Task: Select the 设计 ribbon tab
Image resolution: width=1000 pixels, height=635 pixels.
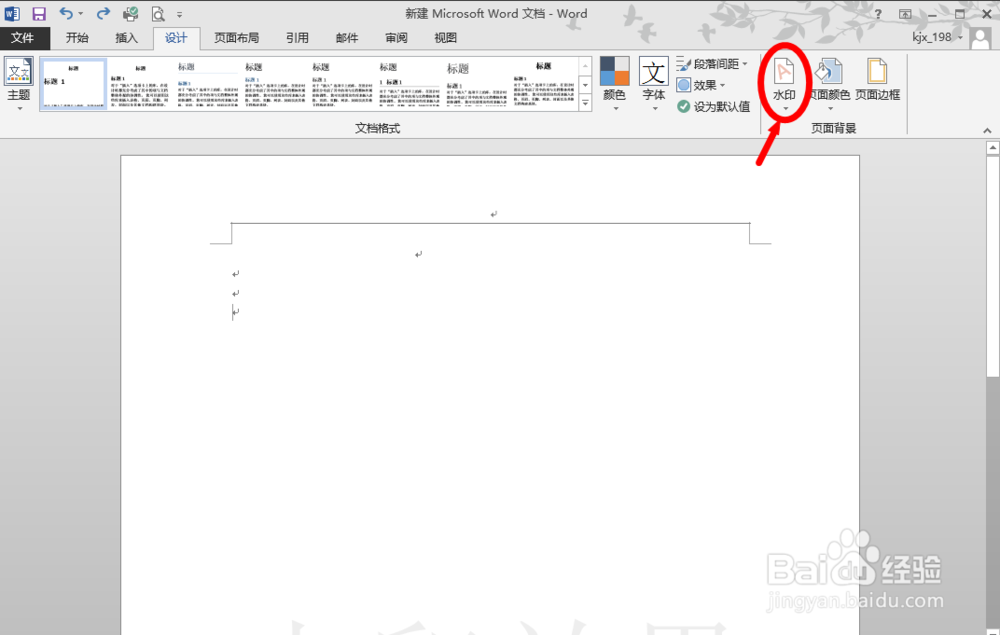Action: pyautogui.click(x=176, y=38)
